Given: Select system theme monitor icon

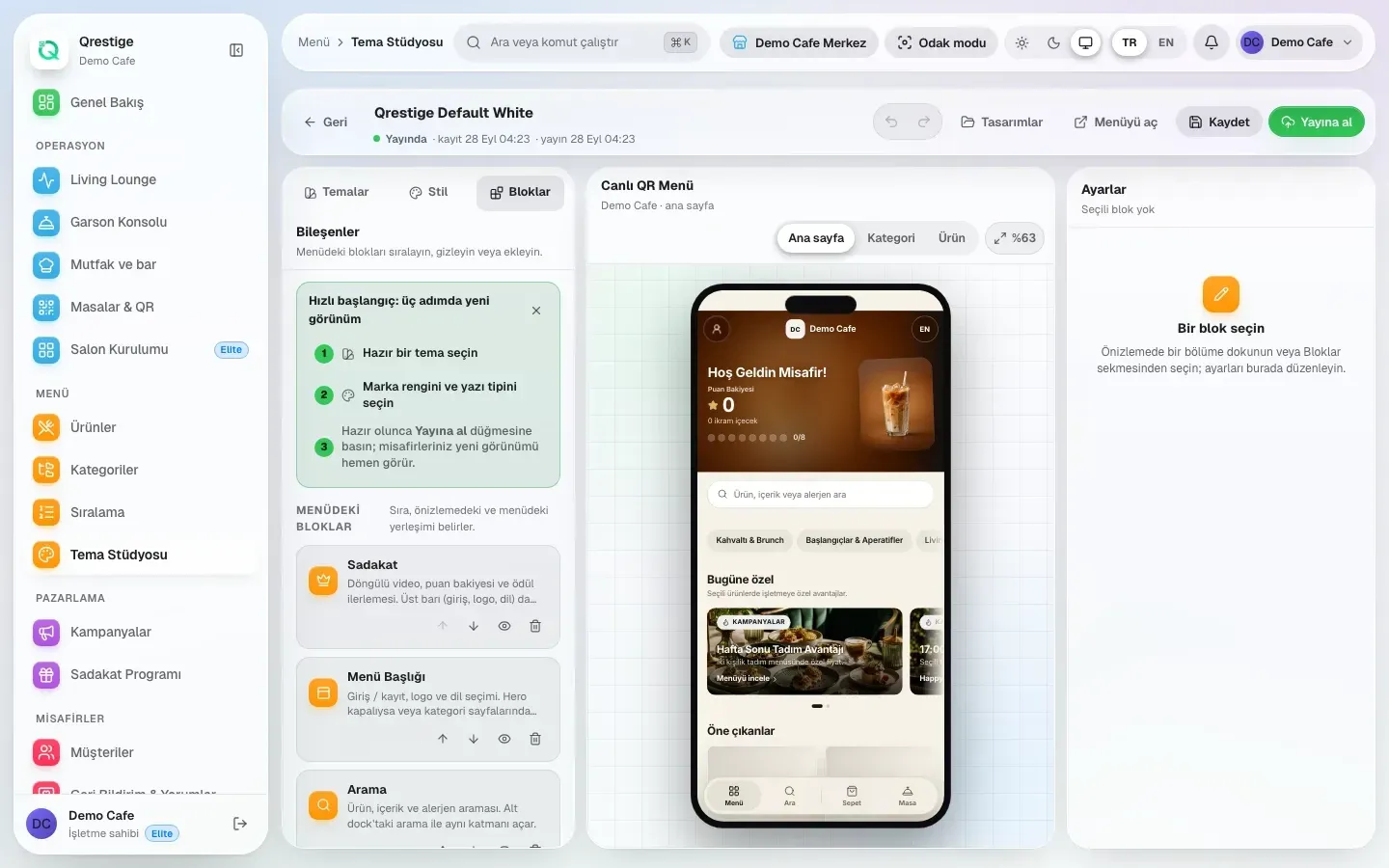Looking at the screenshot, I should [1085, 42].
